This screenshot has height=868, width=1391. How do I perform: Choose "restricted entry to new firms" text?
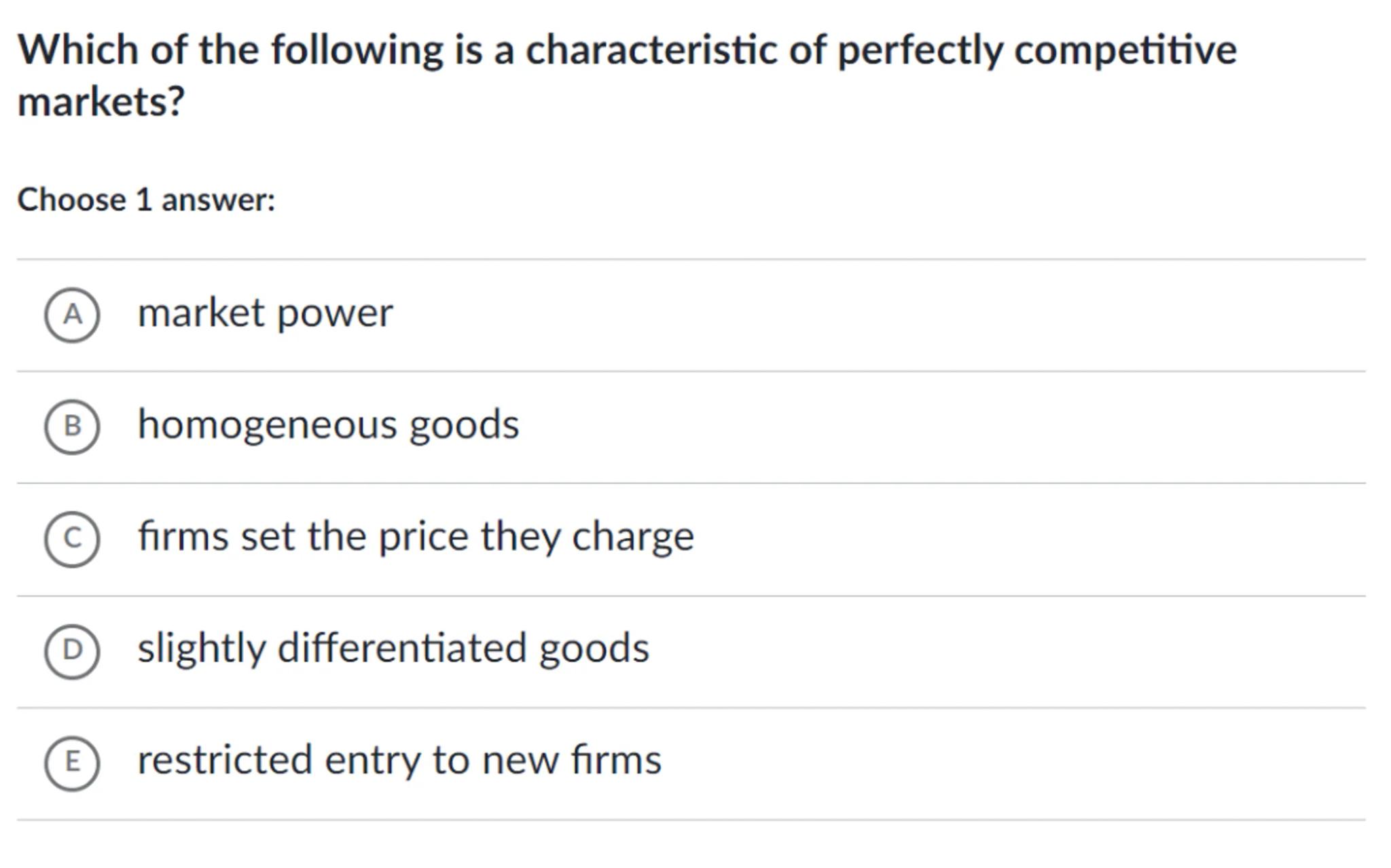click(399, 760)
